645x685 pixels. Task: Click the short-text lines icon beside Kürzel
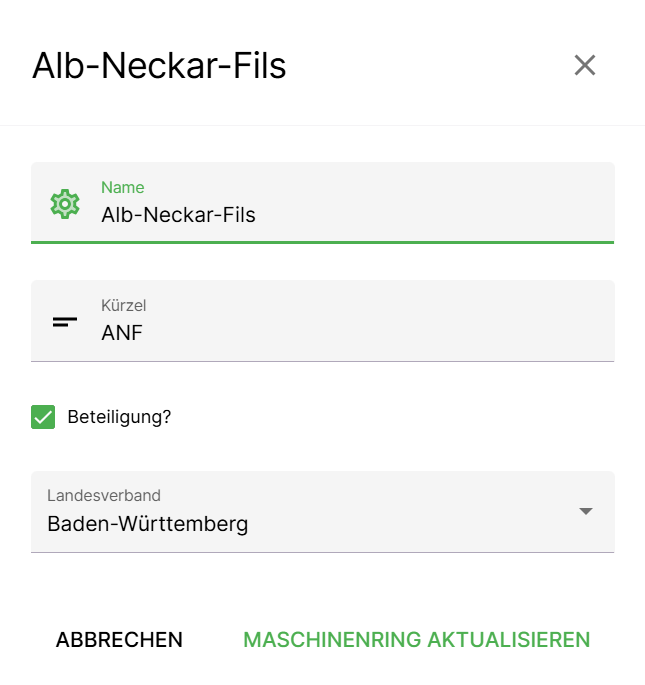click(x=65, y=321)
